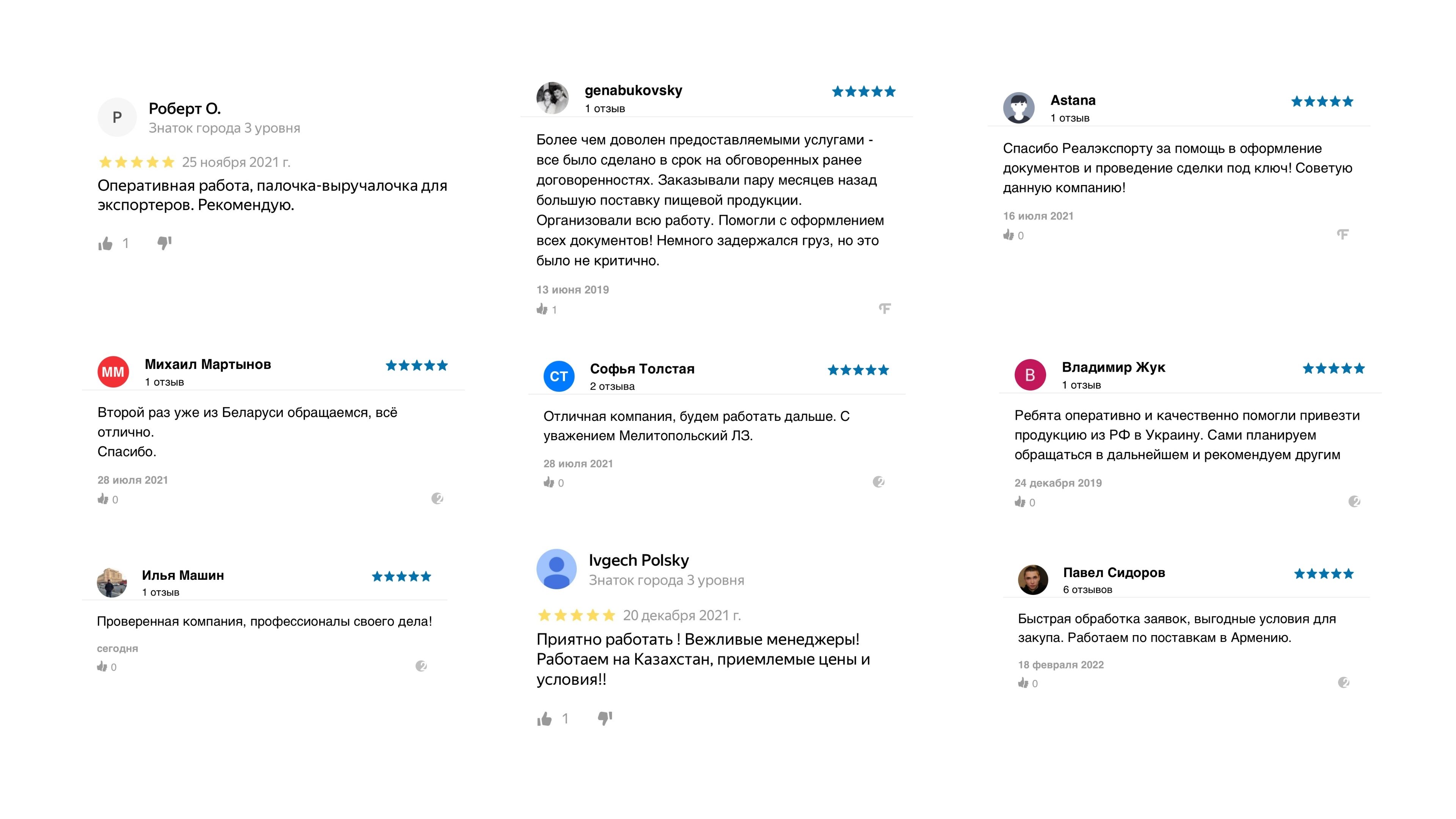
Task: Click the source logo on genabukovsky's review
Action: pos(885,308)
